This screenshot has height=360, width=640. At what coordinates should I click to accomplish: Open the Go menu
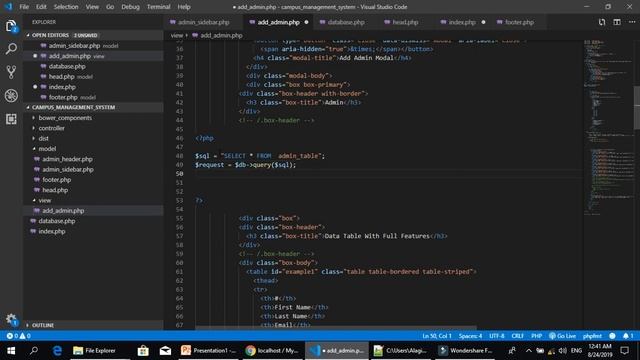coord(110,7)
